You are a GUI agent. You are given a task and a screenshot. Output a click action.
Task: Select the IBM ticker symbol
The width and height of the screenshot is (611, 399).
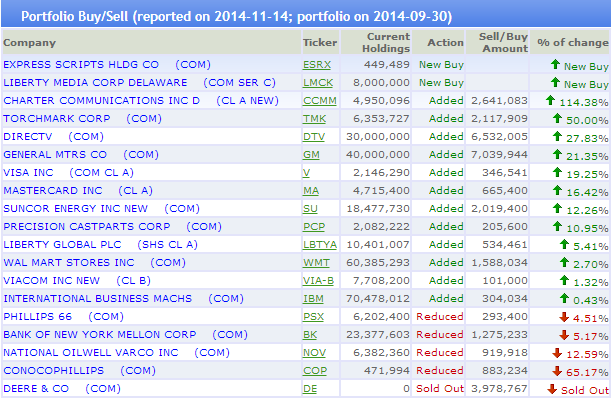pos(313,299)
